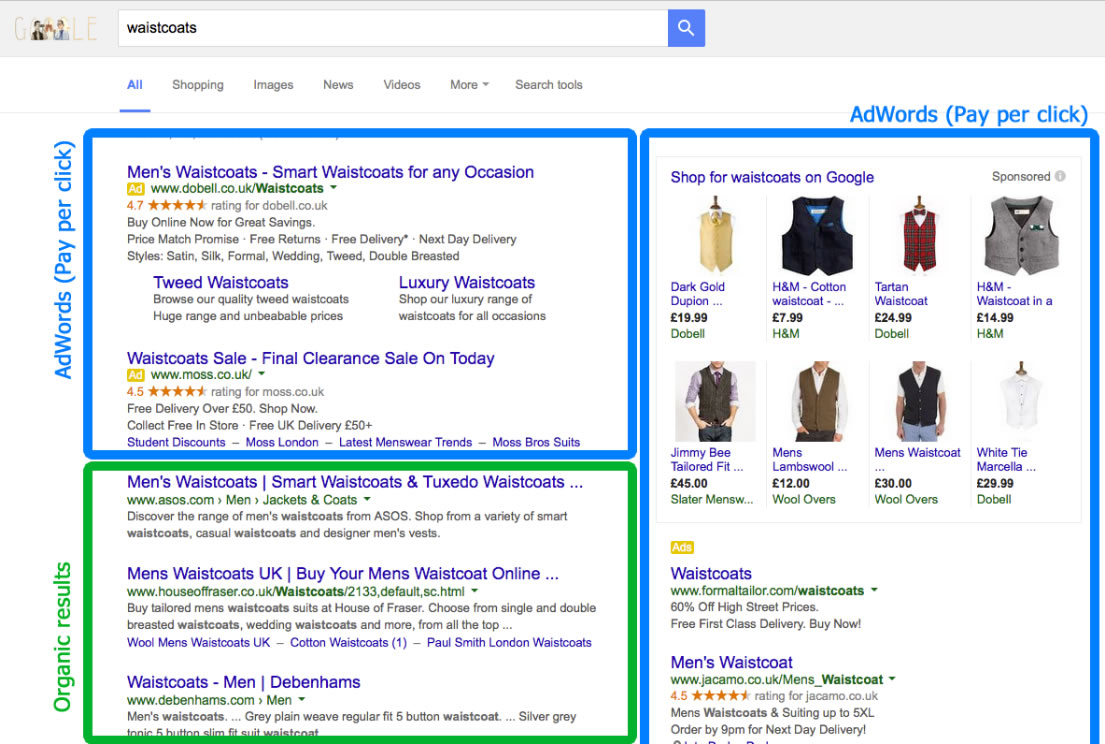The height and width of the screenshot is (744, 1105).
Task: Open the H&M - Waistcoat in a title
Action: pos(1014,294)
